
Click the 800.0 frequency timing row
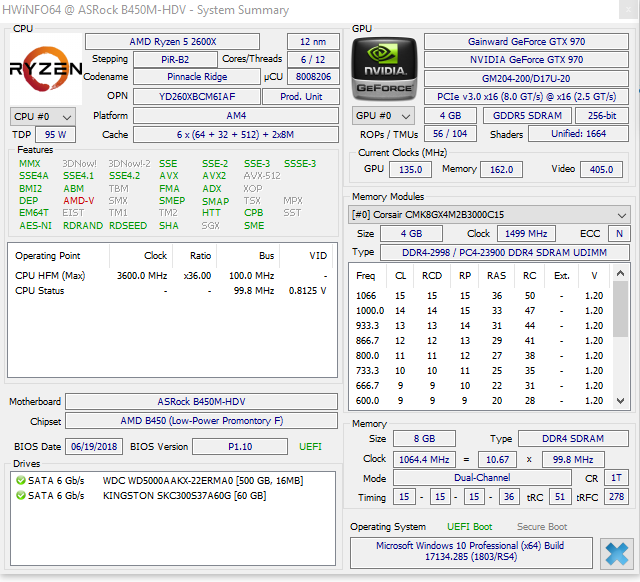coord(480,355)
